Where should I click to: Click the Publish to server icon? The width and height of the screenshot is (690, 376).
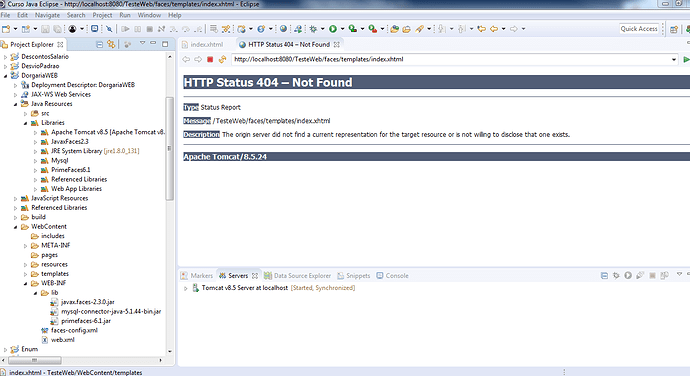pos(664,276)
